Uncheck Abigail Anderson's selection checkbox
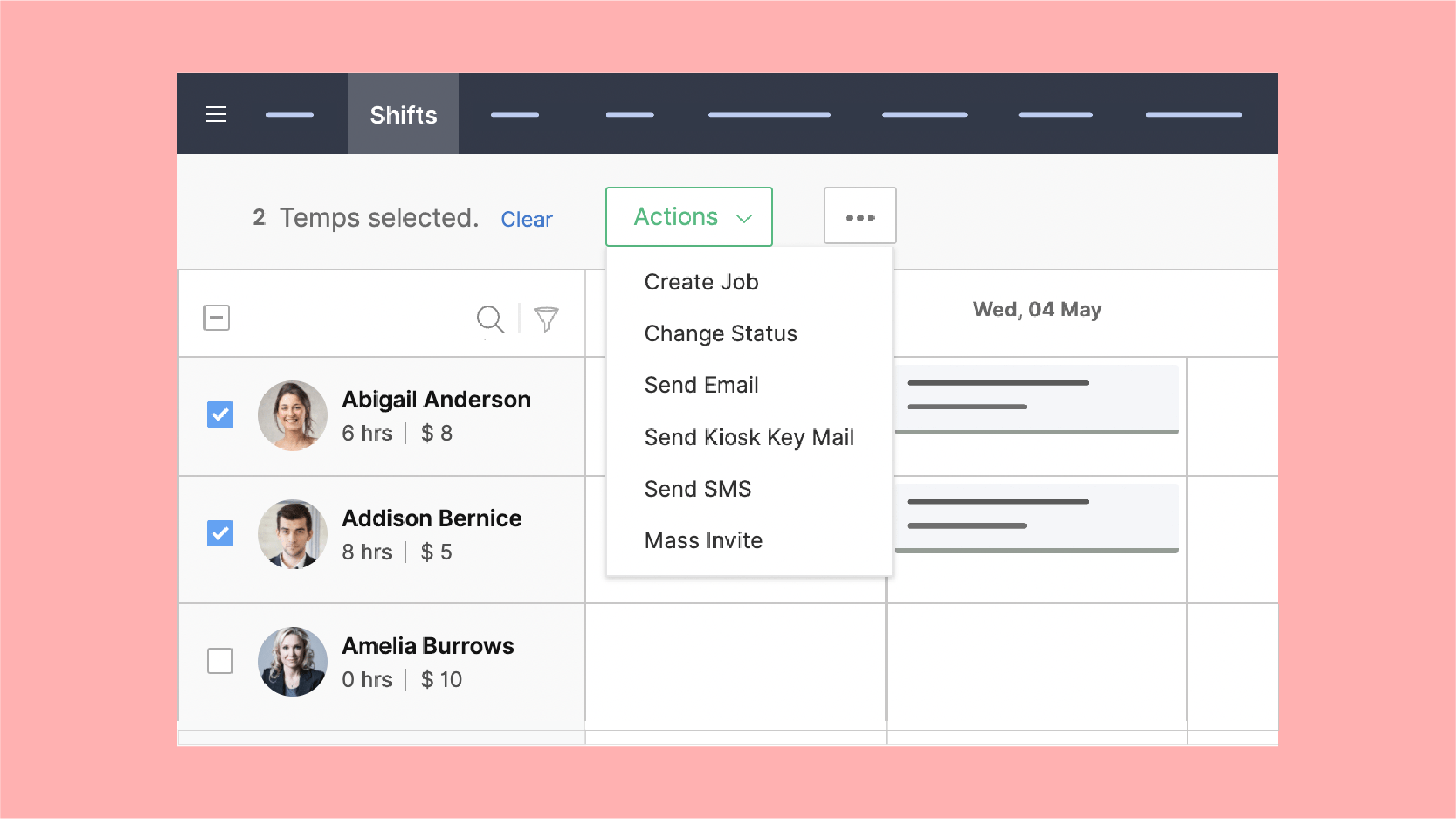Viewport: 1456px width, 819px height. click(x=220, y=414)
